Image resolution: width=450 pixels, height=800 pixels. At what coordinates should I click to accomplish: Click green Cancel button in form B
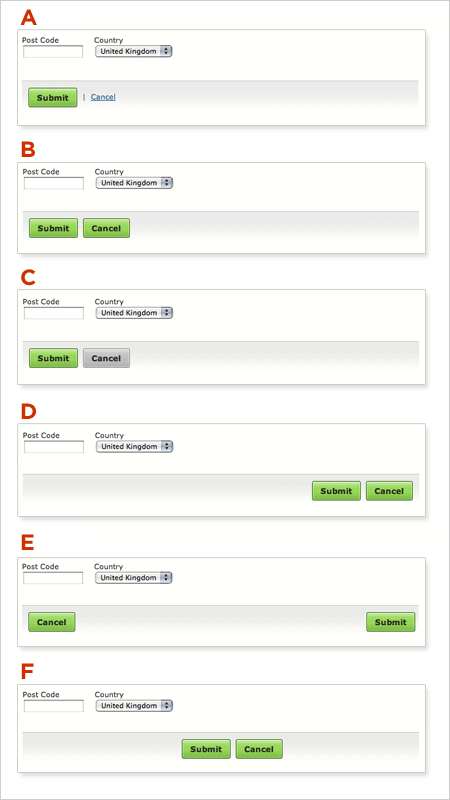tap(106, 228)
